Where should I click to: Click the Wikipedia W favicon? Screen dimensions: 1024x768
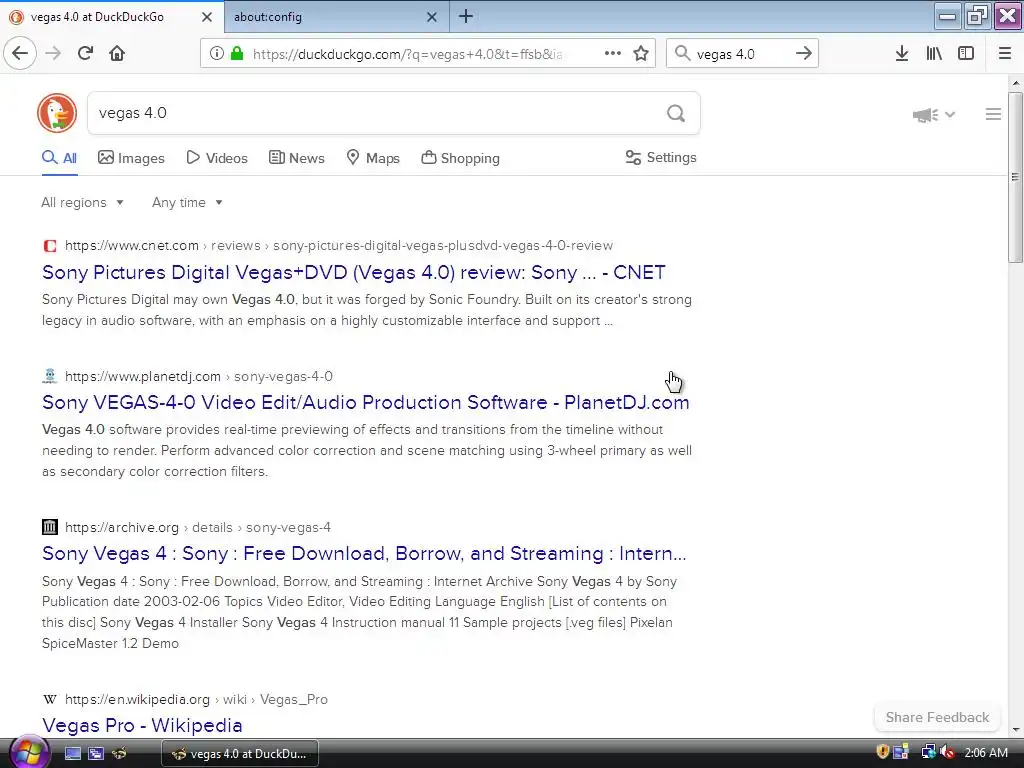50,699
